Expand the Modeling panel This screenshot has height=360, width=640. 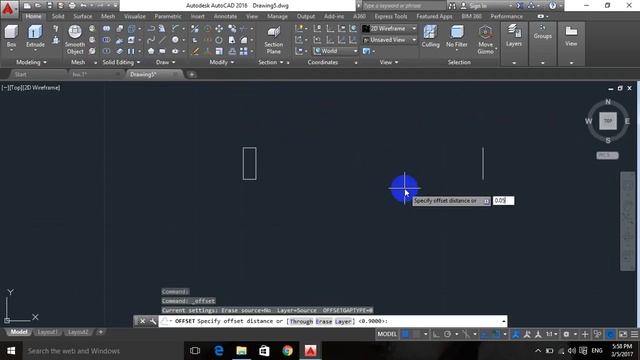(31, 62)
